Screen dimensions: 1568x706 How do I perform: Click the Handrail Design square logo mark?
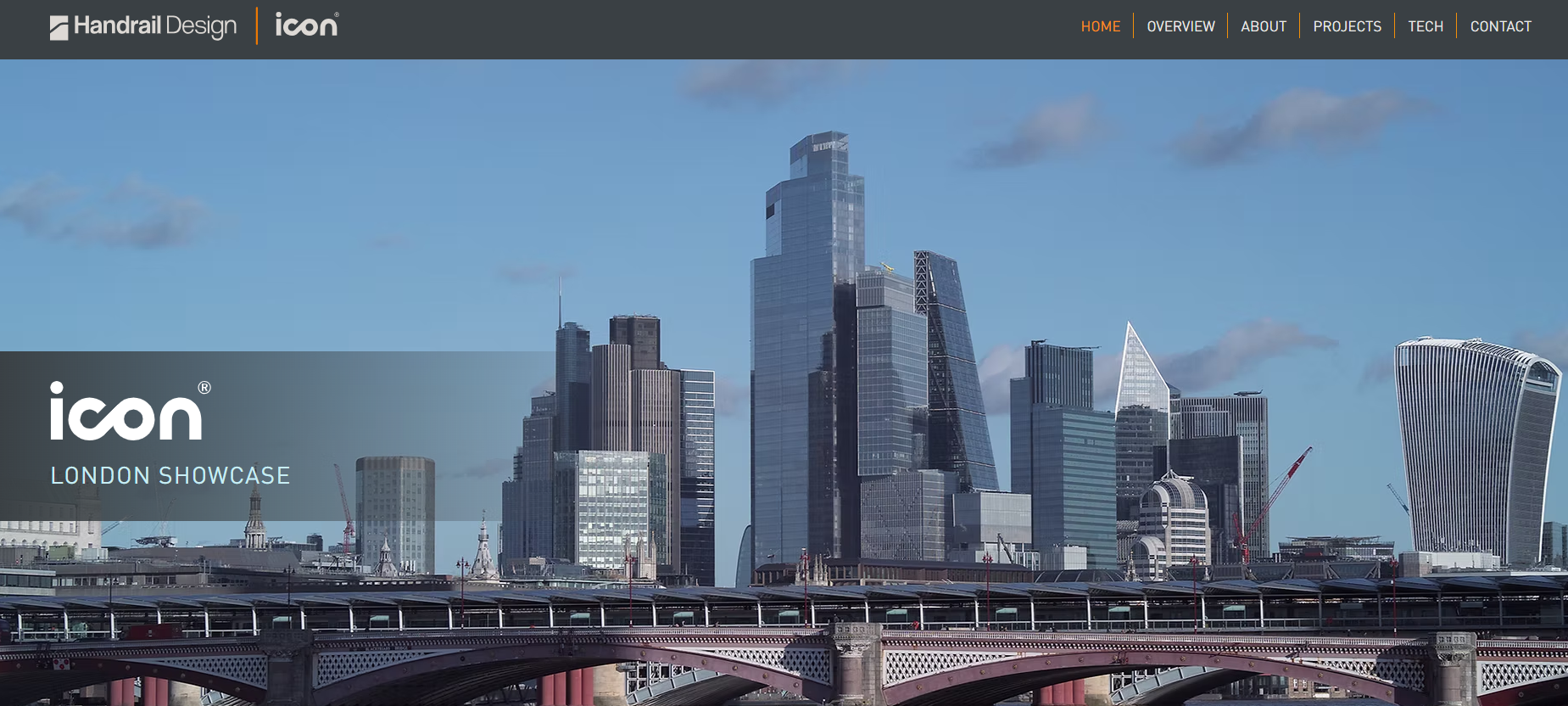59,28
